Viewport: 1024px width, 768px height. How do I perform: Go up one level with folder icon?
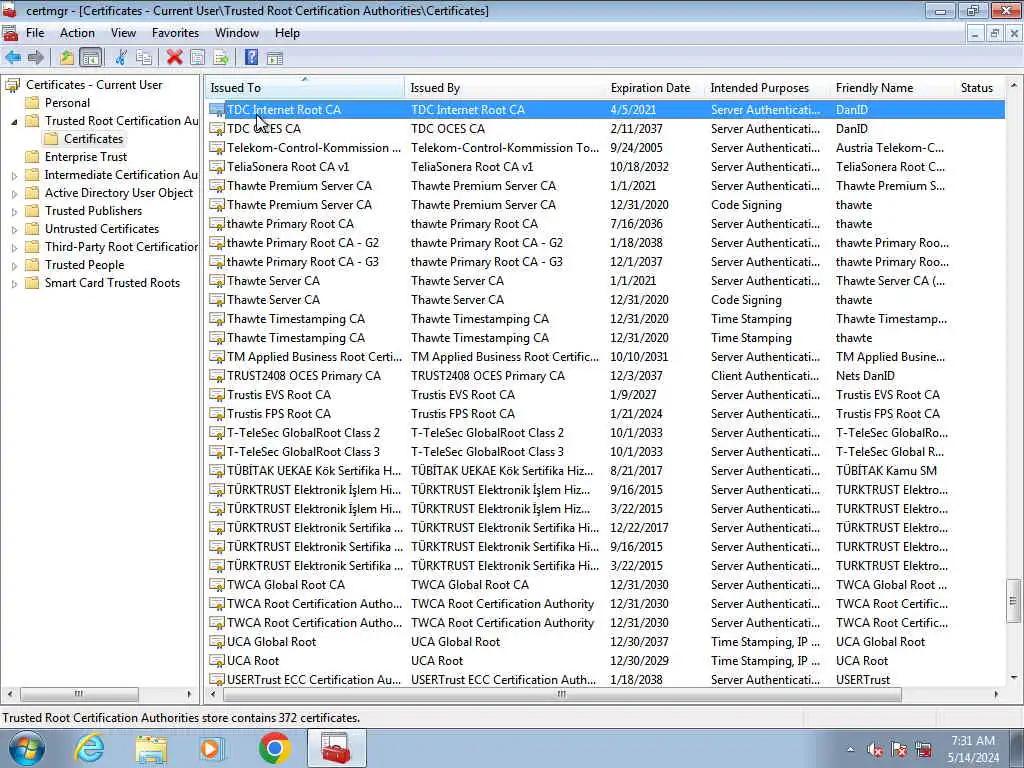point(67,57)
